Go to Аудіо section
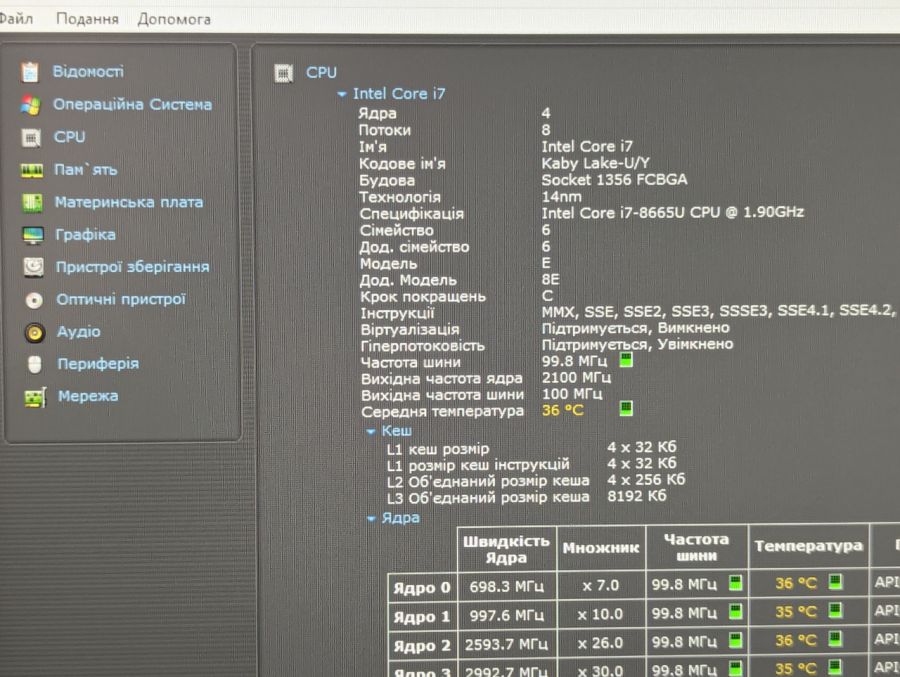The image size is (900, 677). pyautogui.click(x=79, y=332)
